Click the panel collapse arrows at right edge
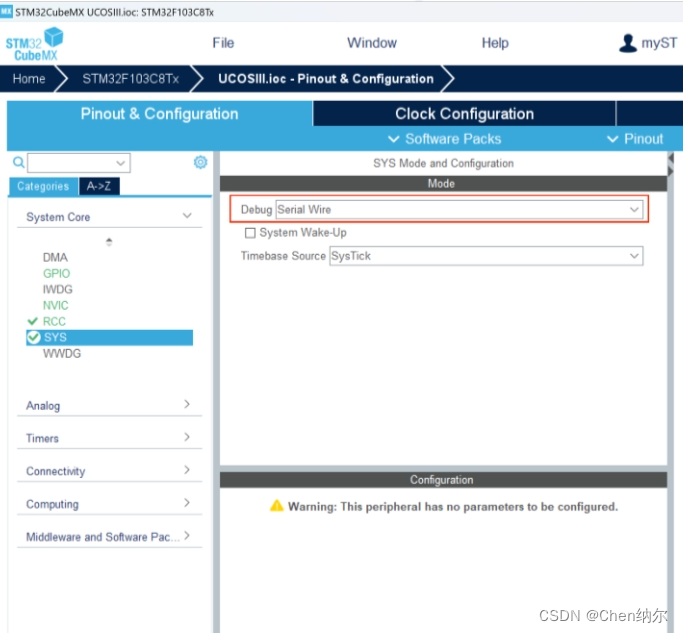This screenshot has width=683, height=633. (x=671, y=165)
